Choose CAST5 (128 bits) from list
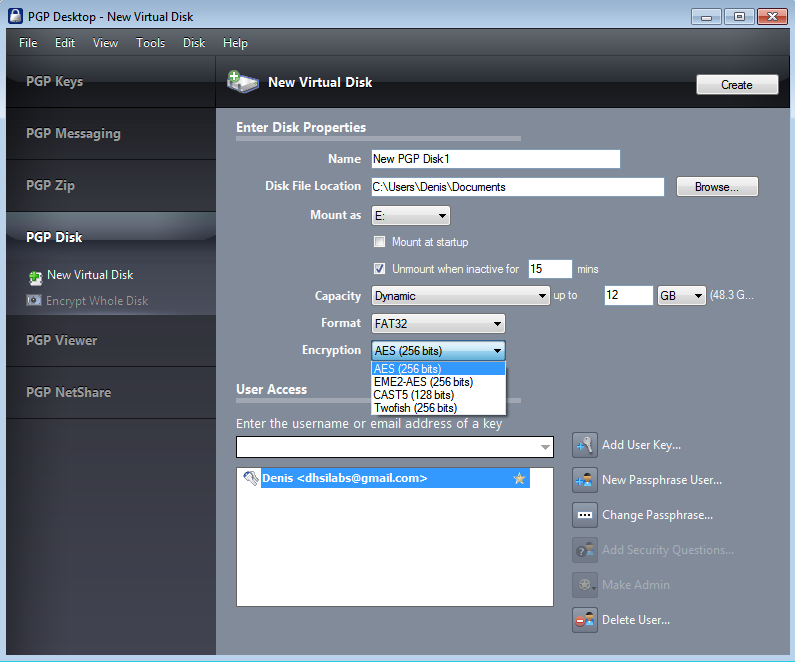 (414, 395)
